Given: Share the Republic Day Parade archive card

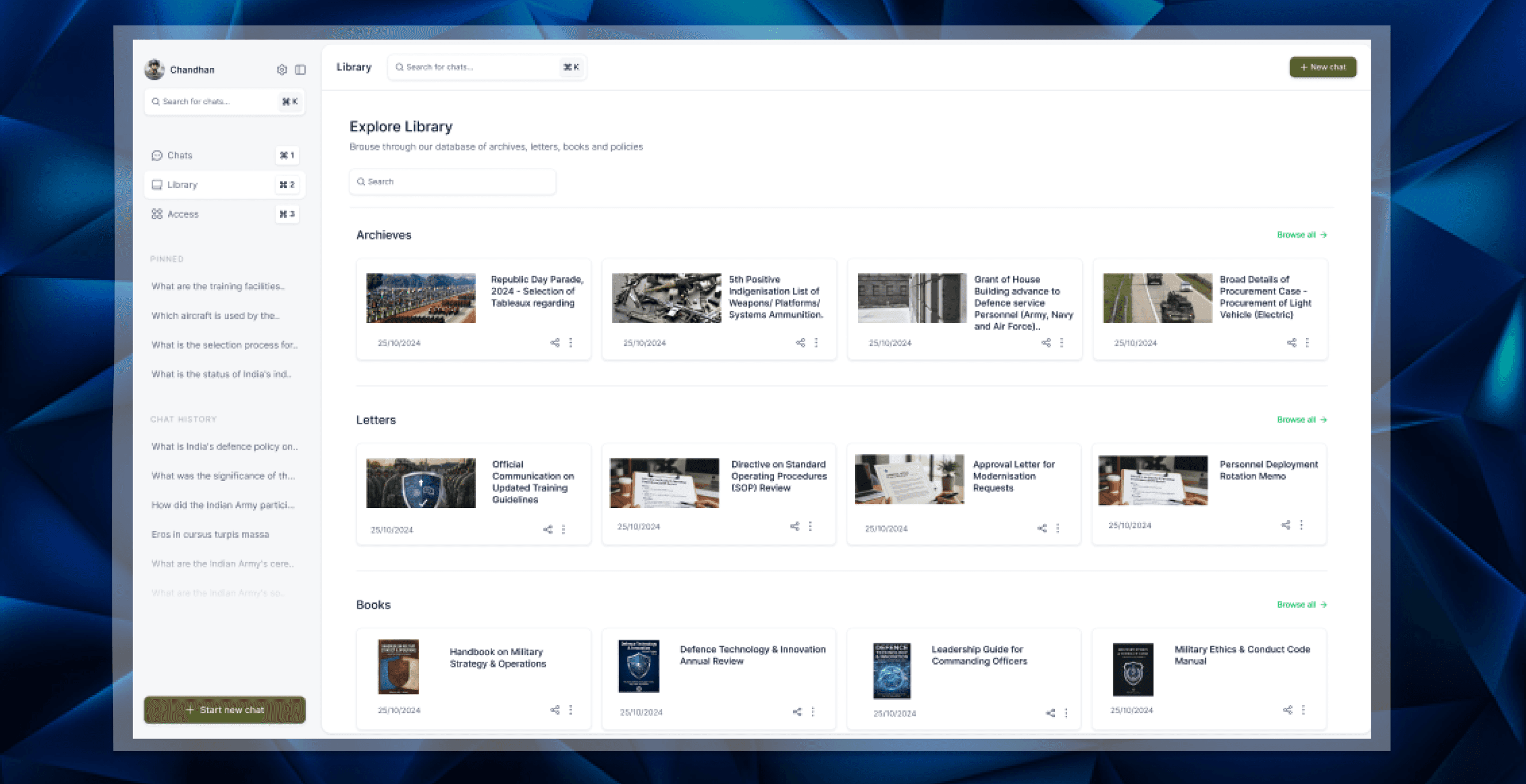Looking at the screenshot, I should click(554, 342).
